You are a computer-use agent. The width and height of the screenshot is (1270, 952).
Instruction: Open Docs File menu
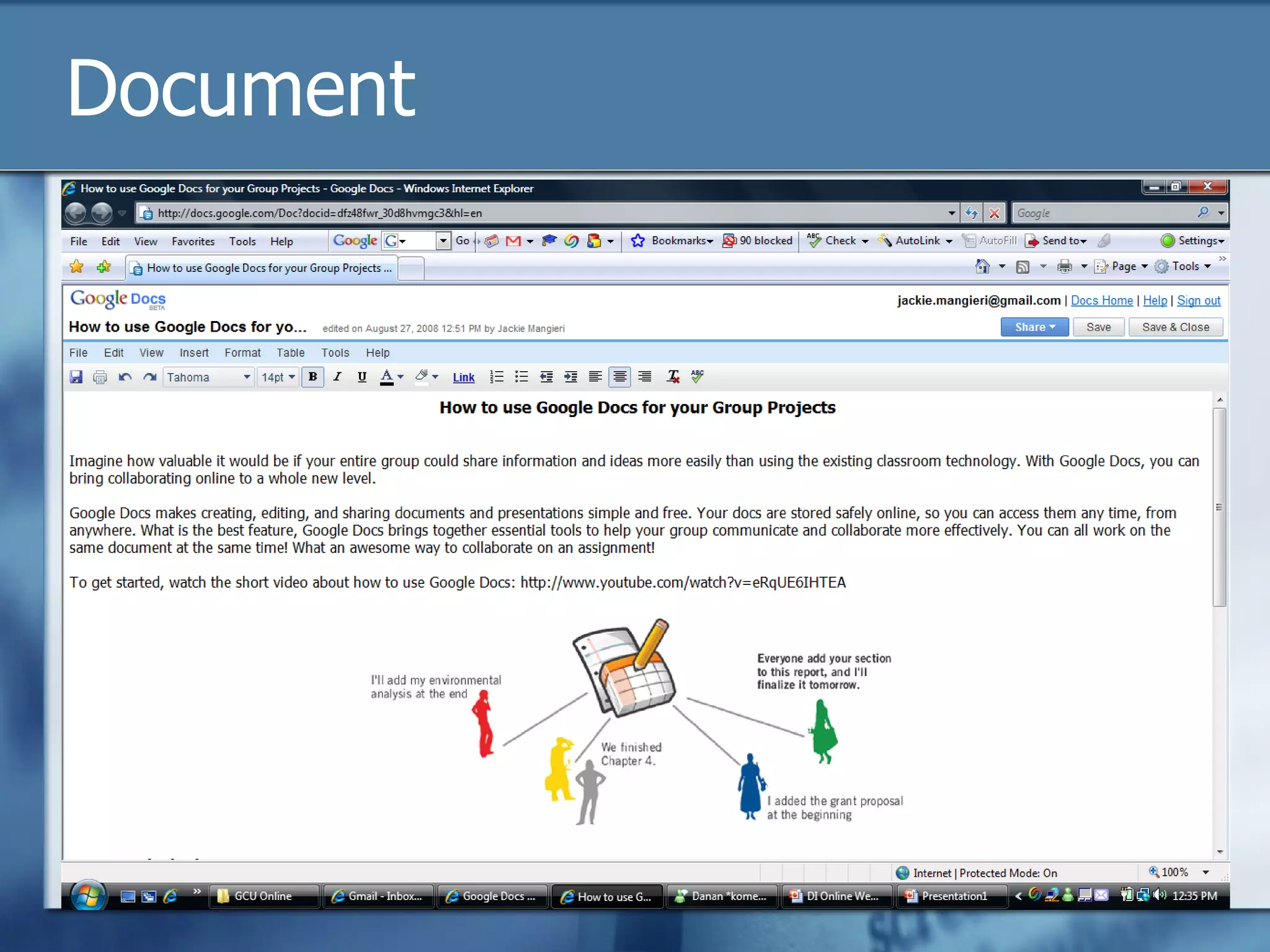(78, 353)
